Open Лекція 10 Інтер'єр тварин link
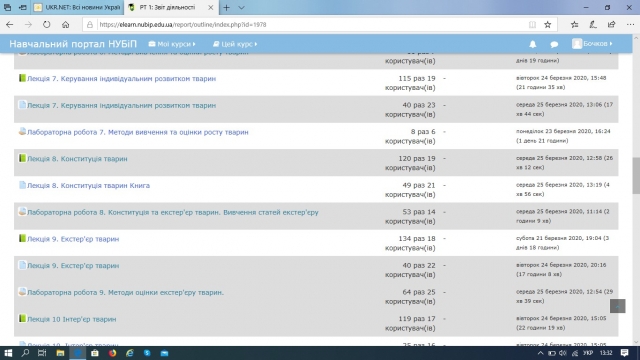 71,319
